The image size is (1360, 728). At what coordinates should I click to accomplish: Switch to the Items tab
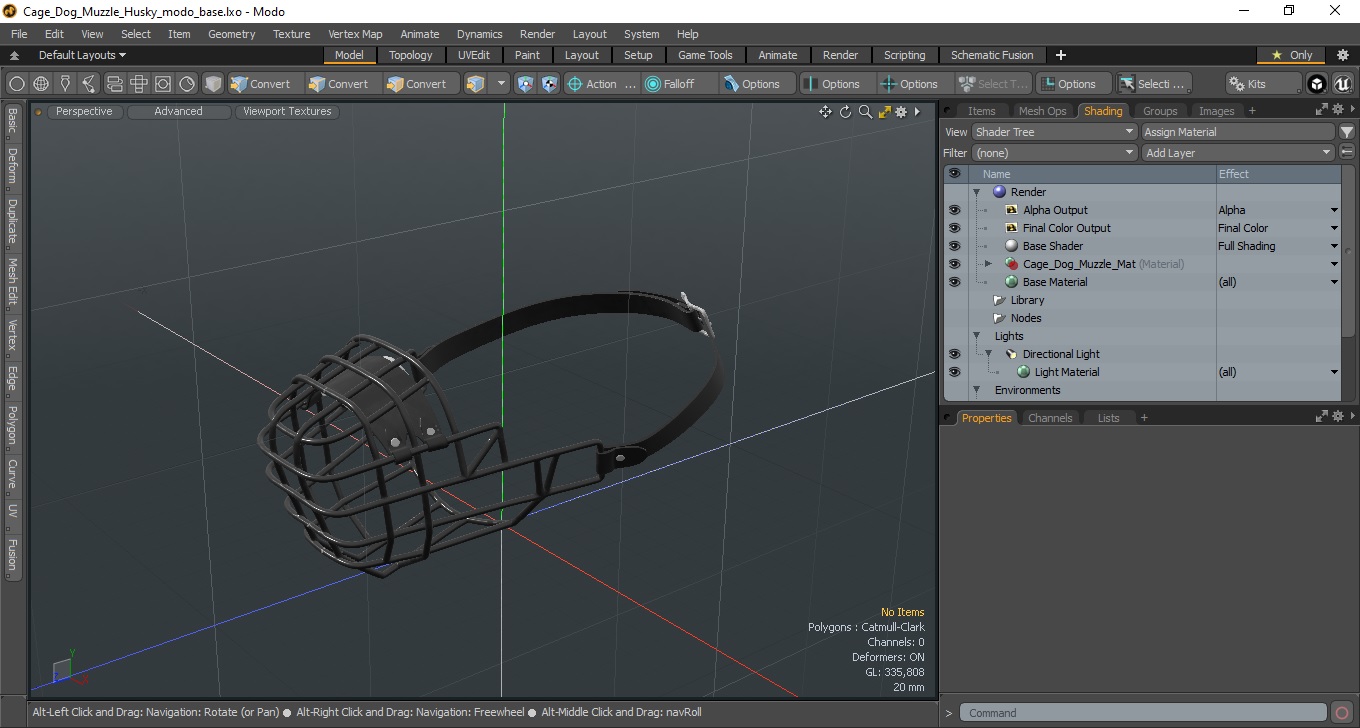[981, 111]
